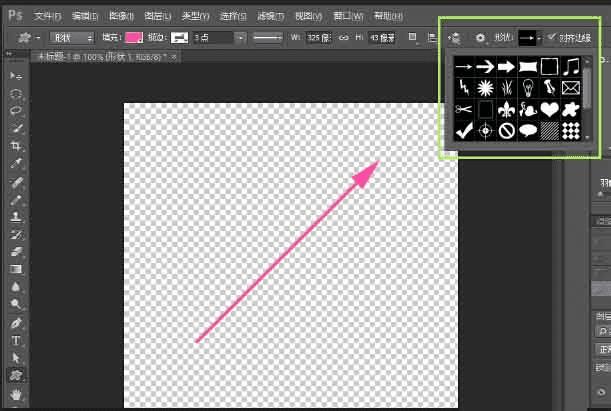Choose the grass shape
This screenshot has width=611, height=411.
click(x=506, y=88)
